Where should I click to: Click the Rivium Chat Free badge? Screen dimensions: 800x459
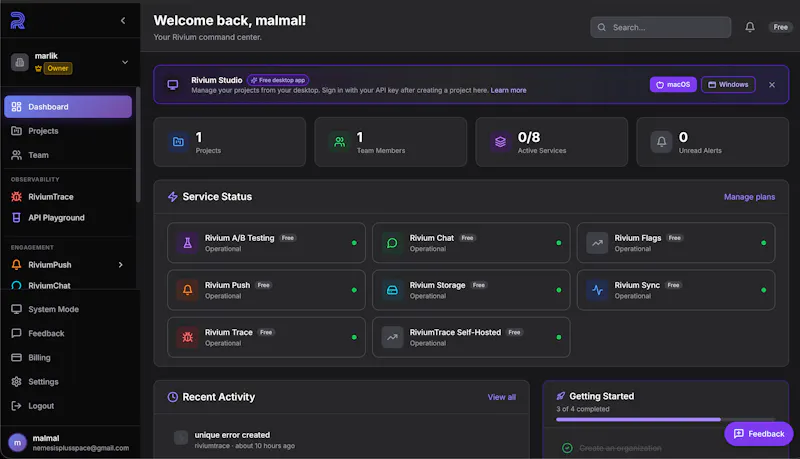point(467,238)
